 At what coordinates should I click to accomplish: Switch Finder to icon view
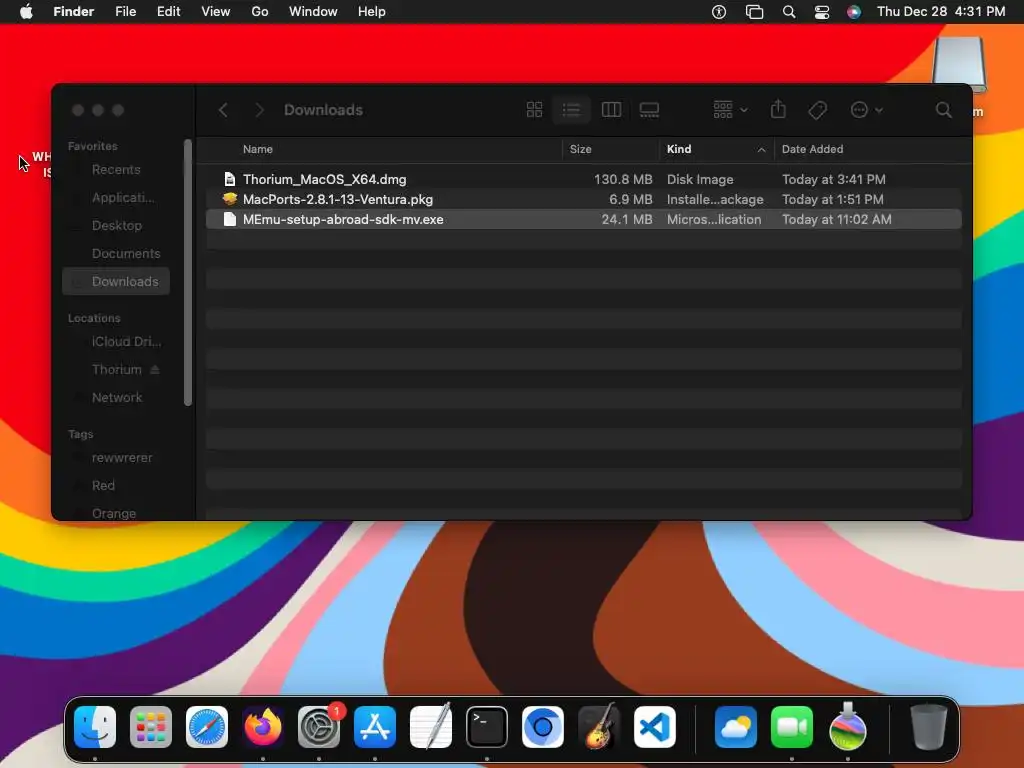tap(534, 110)
